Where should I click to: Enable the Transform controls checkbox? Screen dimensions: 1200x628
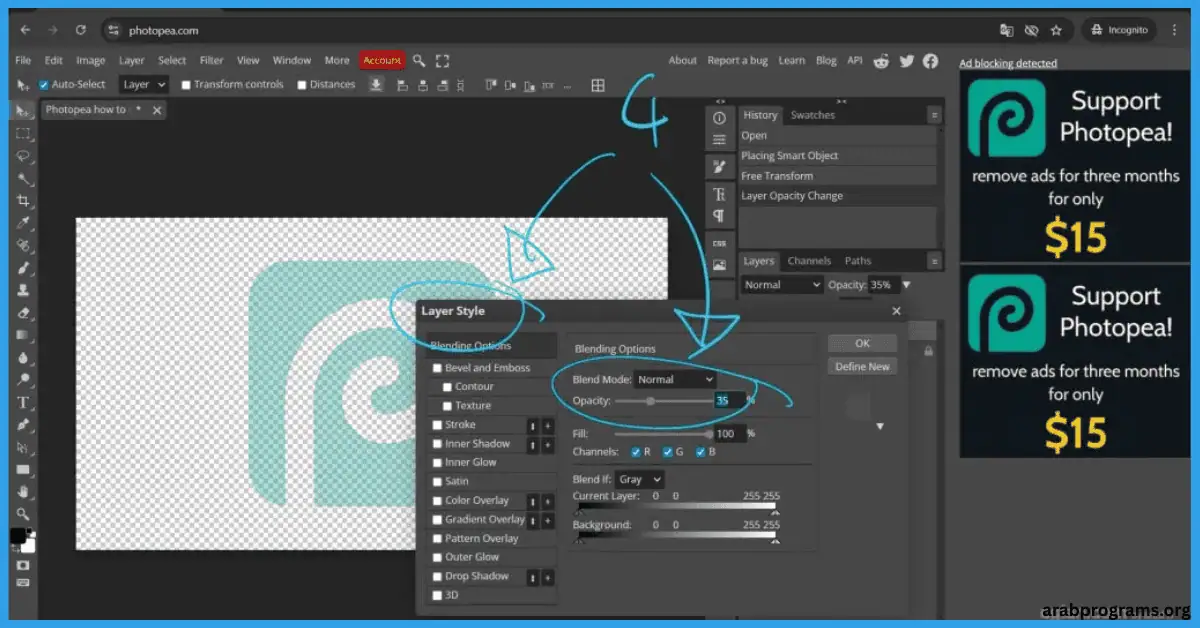click(186, 85)
